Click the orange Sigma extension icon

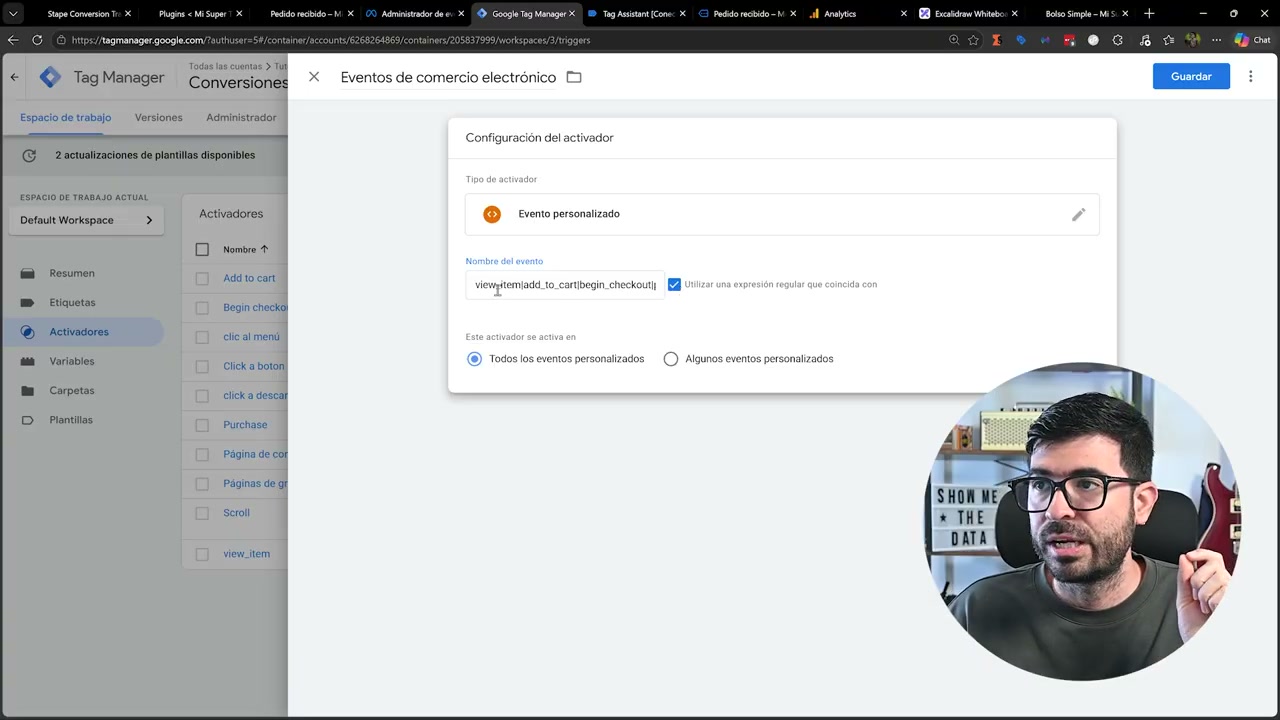(x=997, y=40)
